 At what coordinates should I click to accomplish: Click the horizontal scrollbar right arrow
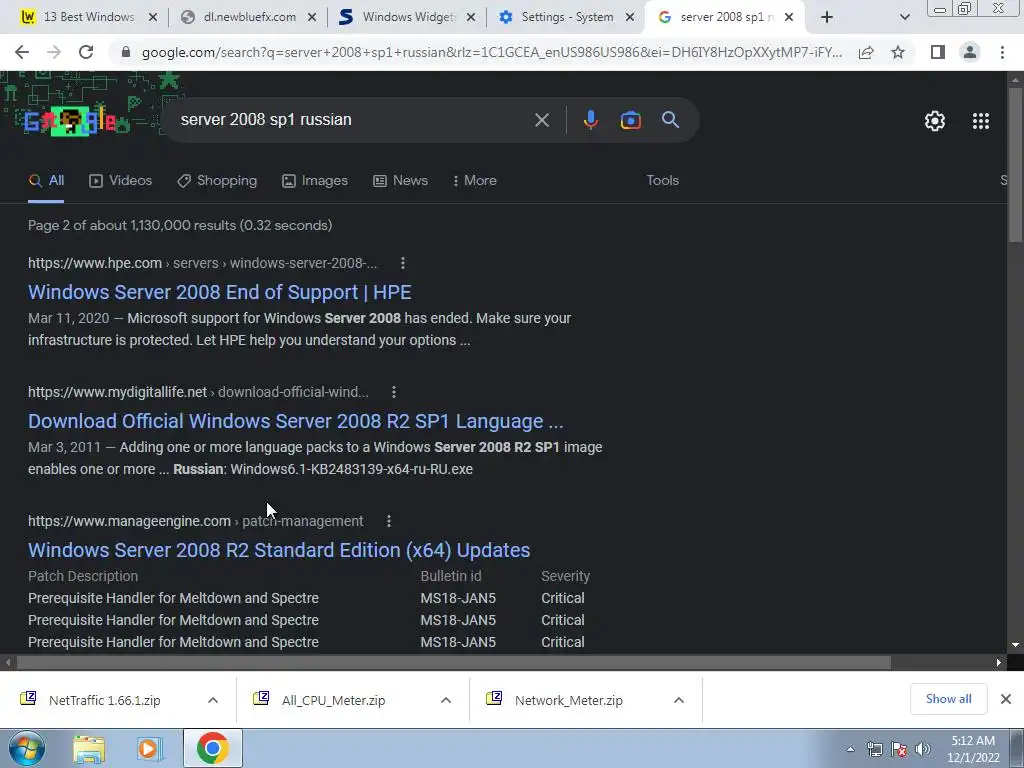pyautogui.click(x=999, y=662)
